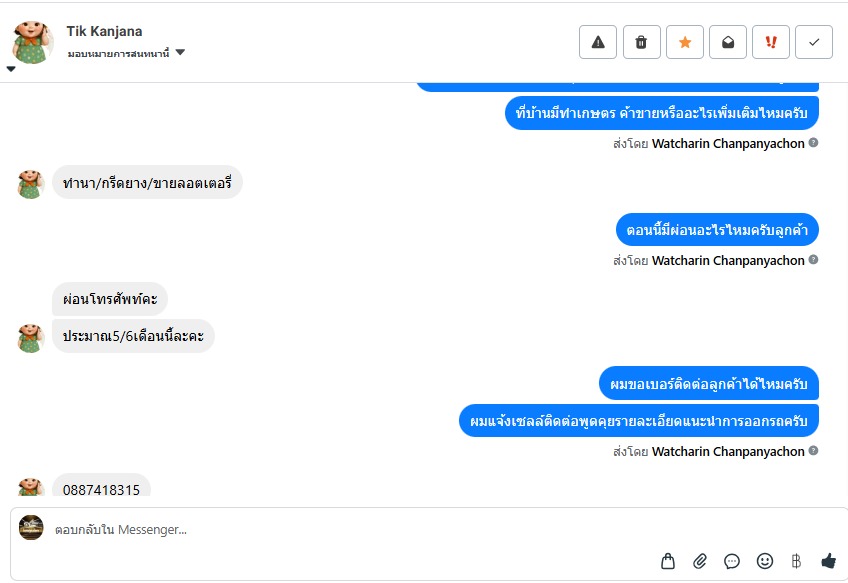Open saved replies speech bubble icon

tap(732, 561)
